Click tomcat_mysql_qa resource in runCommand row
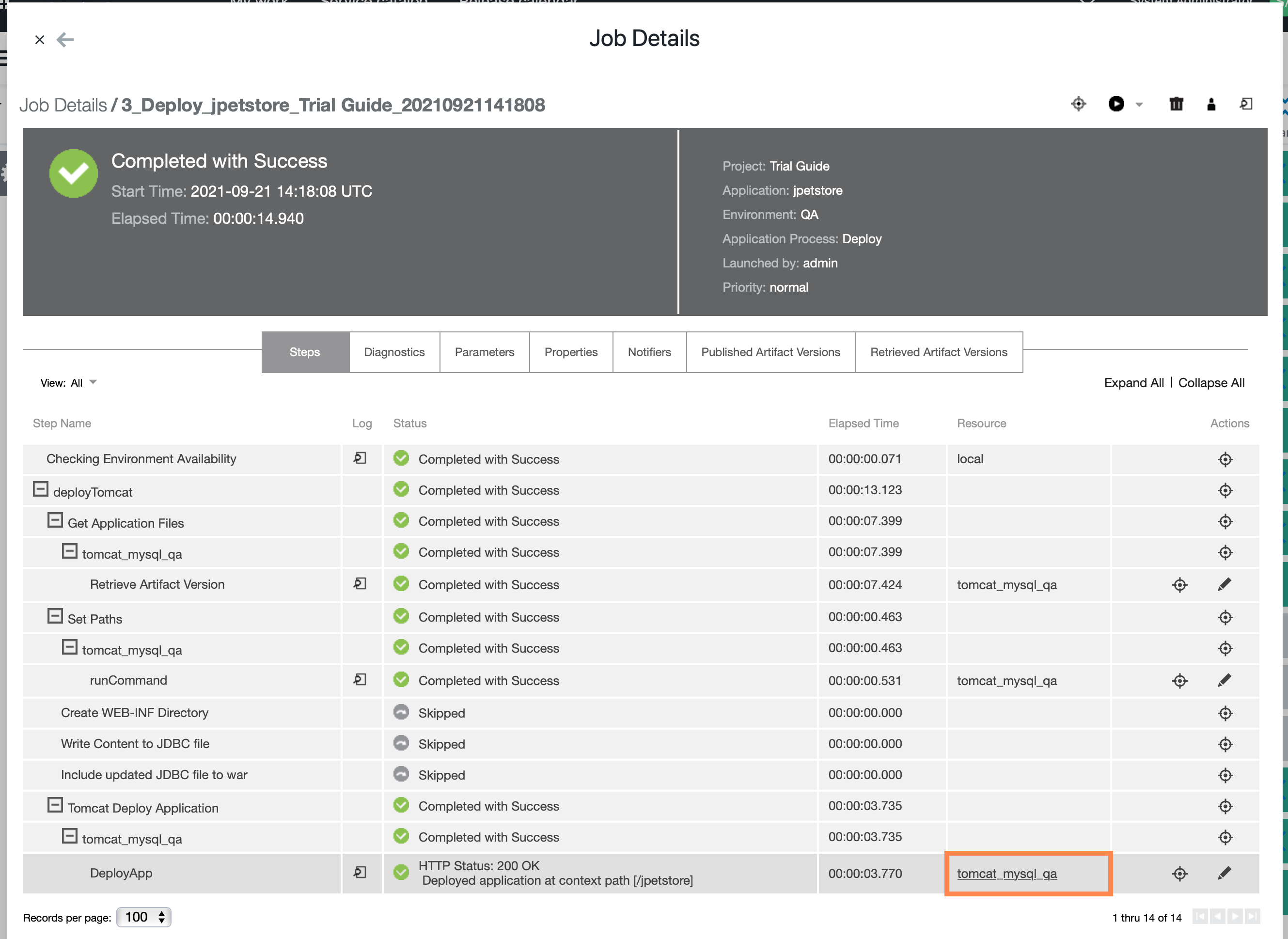Image resolution: width=1288 pixels, height=939 pixels. [x=1006, y=681]
